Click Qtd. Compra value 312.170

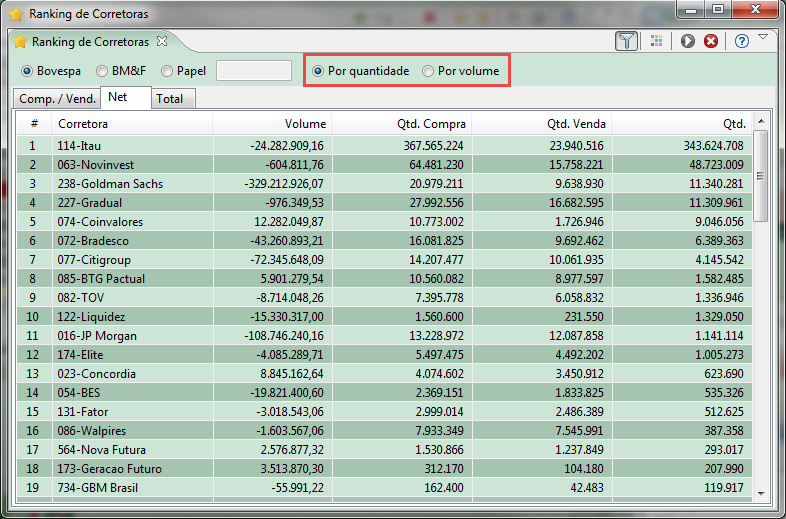[444, 469]
